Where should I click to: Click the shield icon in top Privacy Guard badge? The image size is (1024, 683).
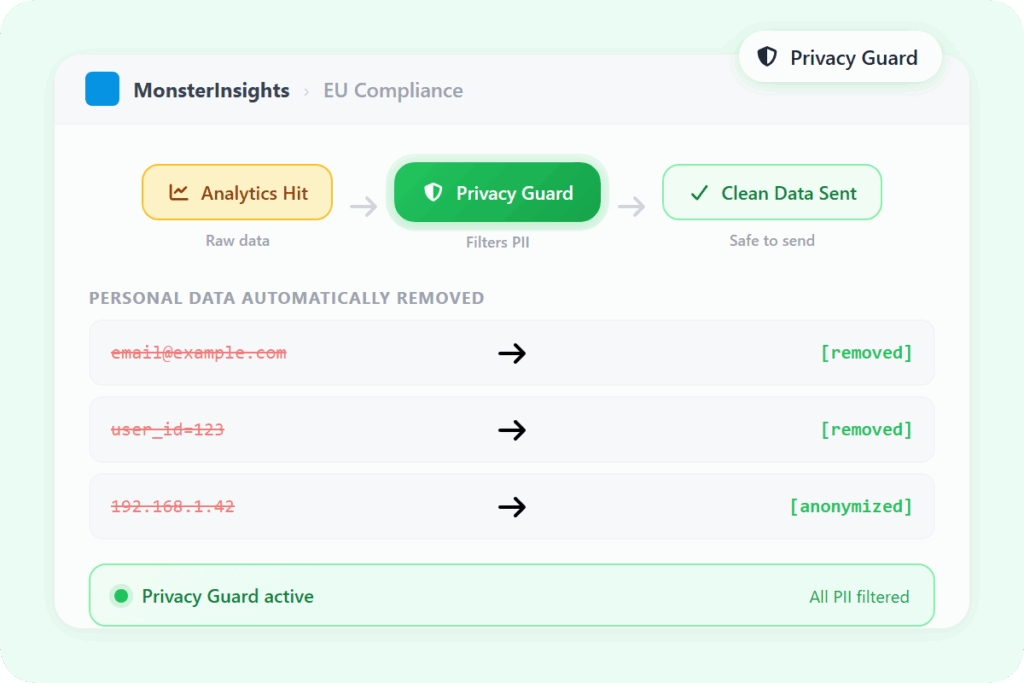point(767,57)
